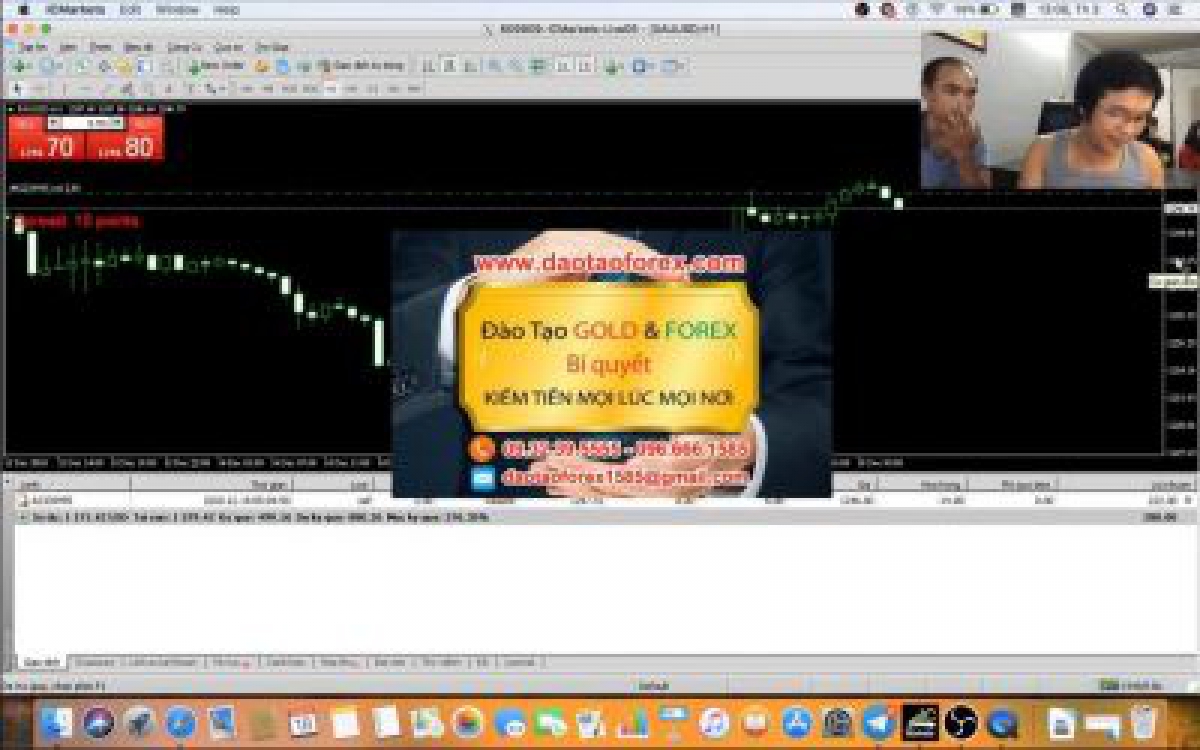Switch chart to bar chart style
Image resolution: width=1200 pixels, height=750 pixels.
pos(428,66)
